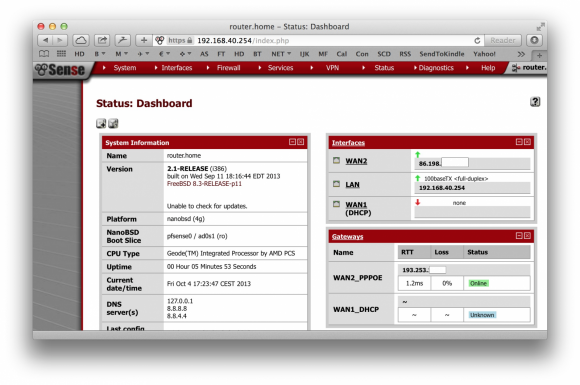Open the iCloud tabs cloud icon
The height and width of the screenshot is (385, 580).
pyautogui.click(x=81, y=40)
